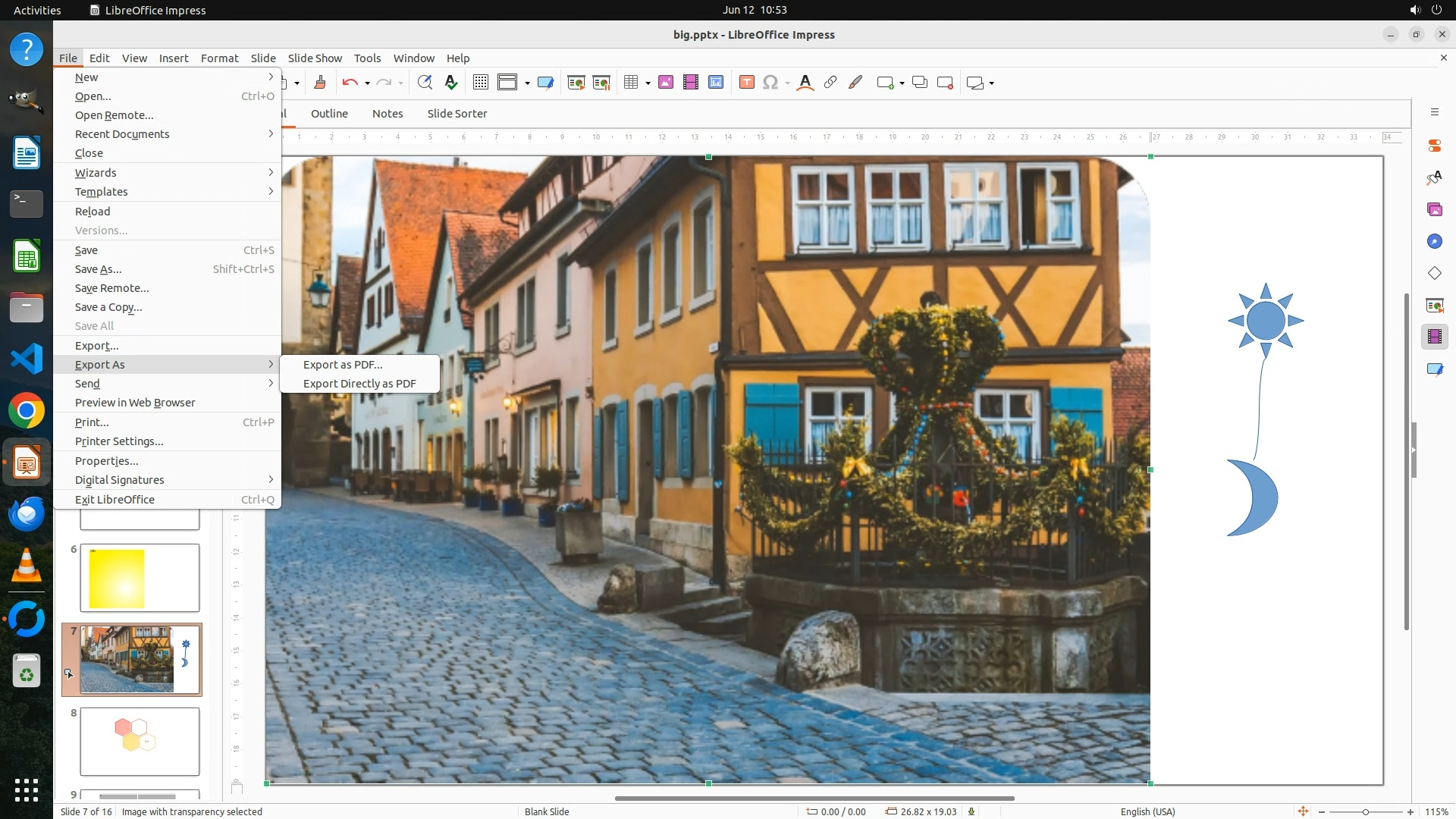Screen dimensions: 1456x819
Task: Click Insert Image icon in toolbar
Action: 666,83
